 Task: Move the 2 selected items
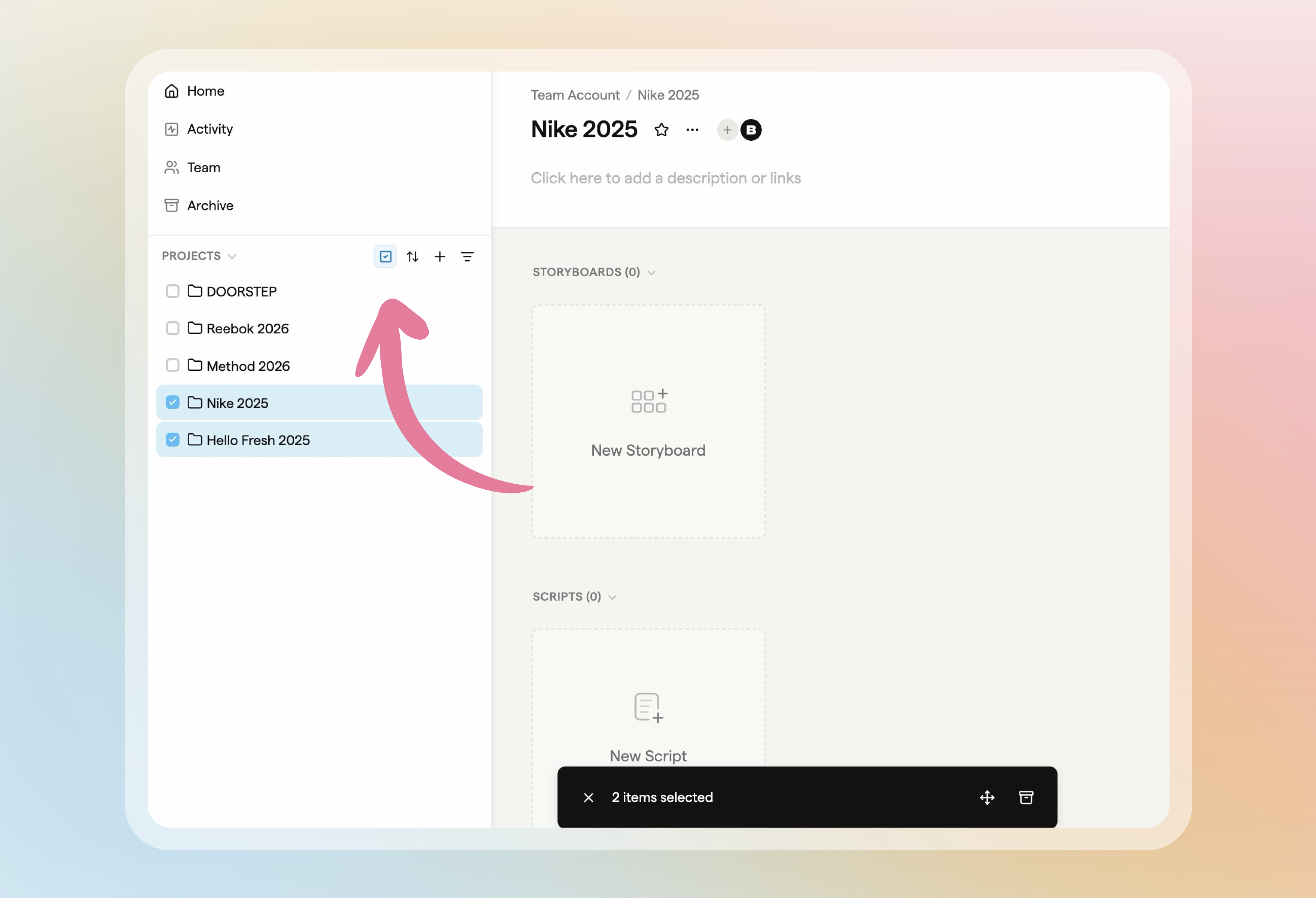pos(987,798)
